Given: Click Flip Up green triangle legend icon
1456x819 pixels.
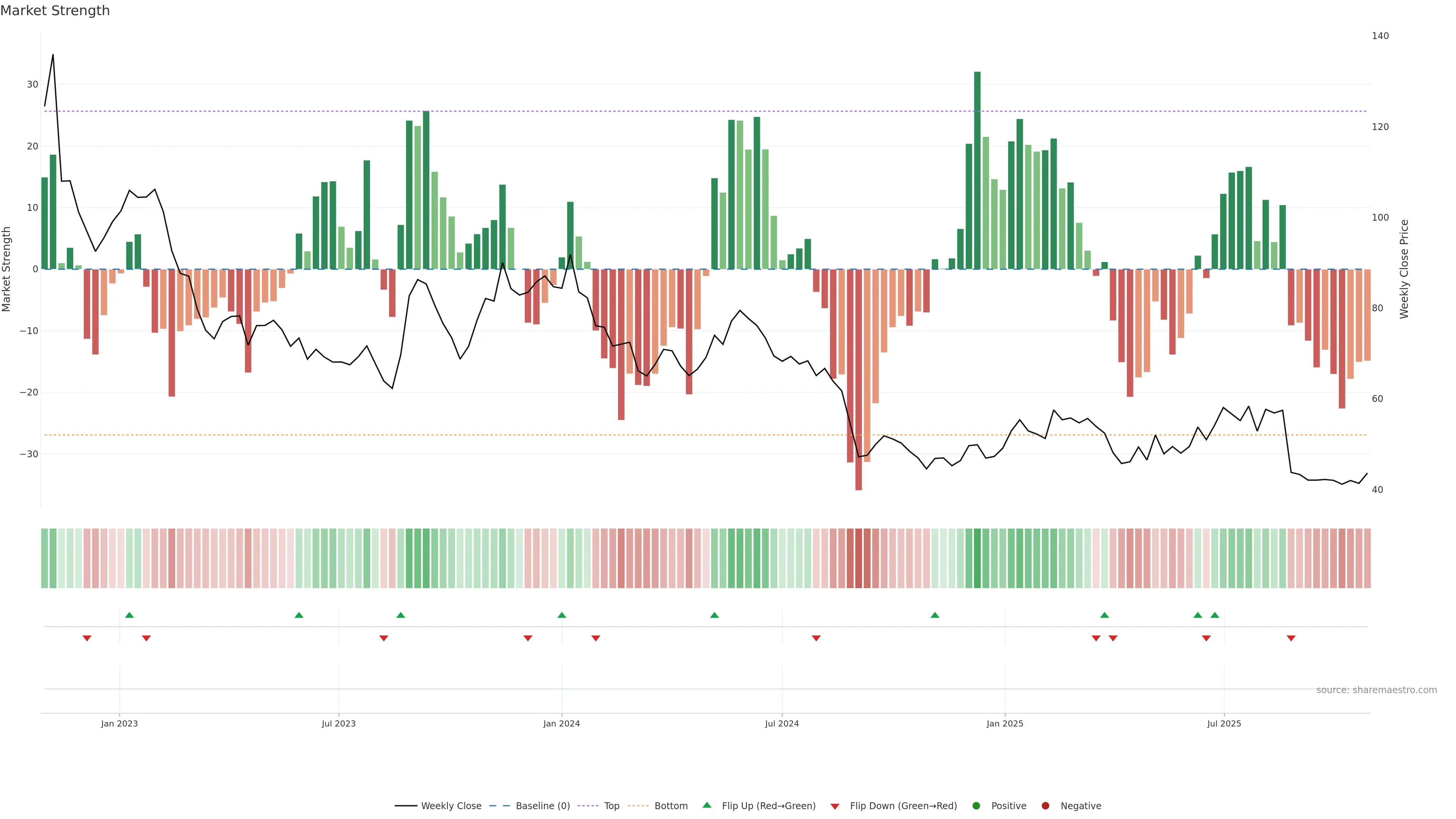Looking at the screenshot, I should click(x=706, y=805).
